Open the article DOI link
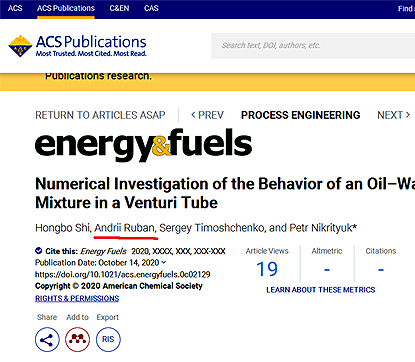The width and height of the screenshot is (415, 362). pyautogui.click(x=123, y=274)
